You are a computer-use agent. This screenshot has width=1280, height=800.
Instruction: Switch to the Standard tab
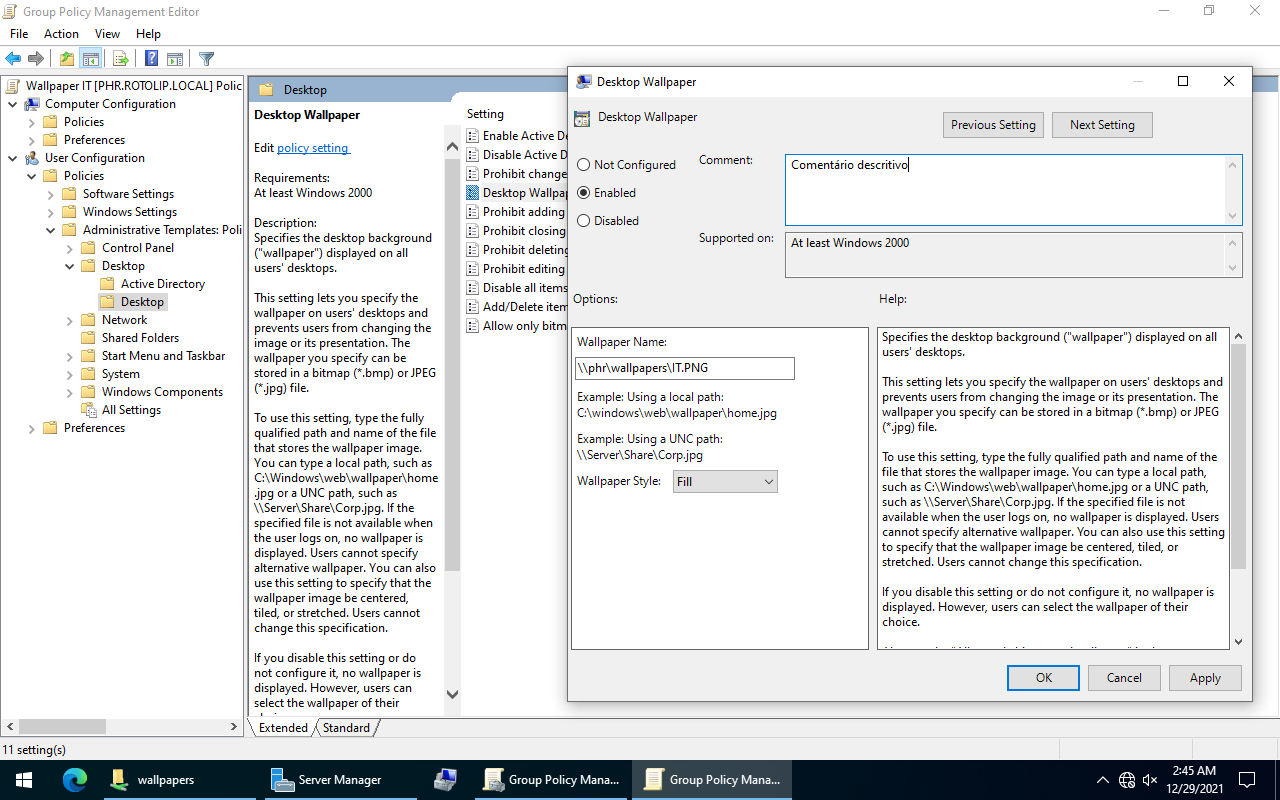pos(346,728)
